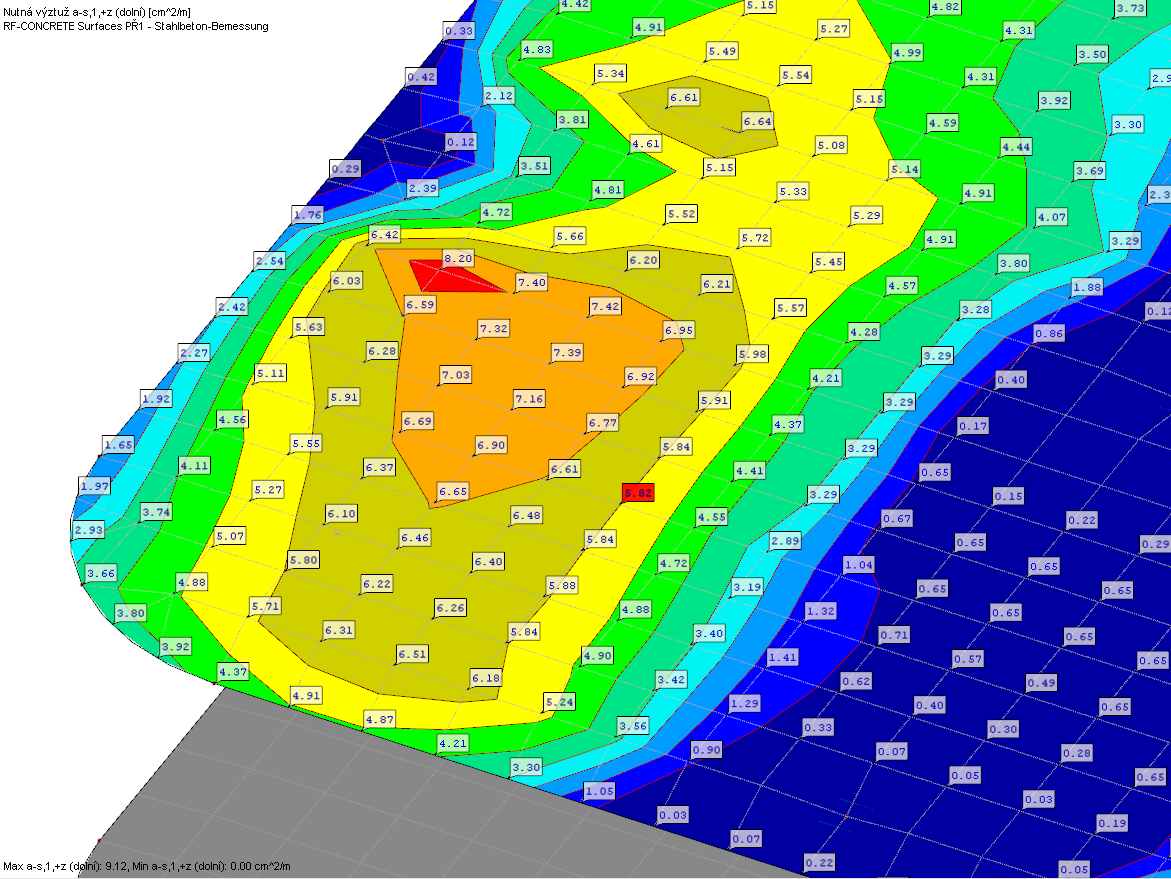This screenshot has width=1171, height=879.
Task: Select the 5.11 value label
Action: click(270, 373)
